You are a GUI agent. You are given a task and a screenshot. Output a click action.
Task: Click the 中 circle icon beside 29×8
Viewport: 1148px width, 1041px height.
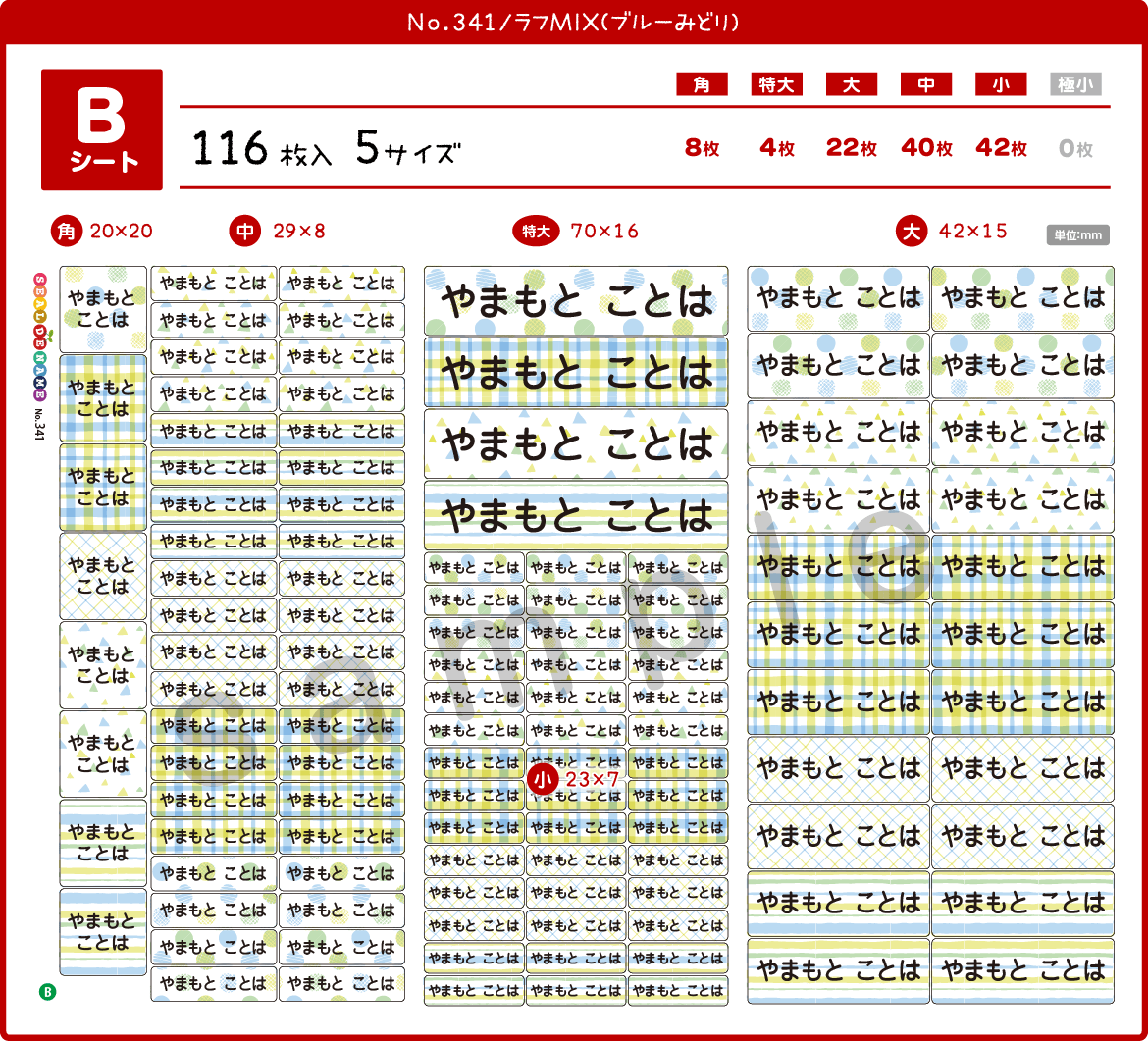[245, 232]
